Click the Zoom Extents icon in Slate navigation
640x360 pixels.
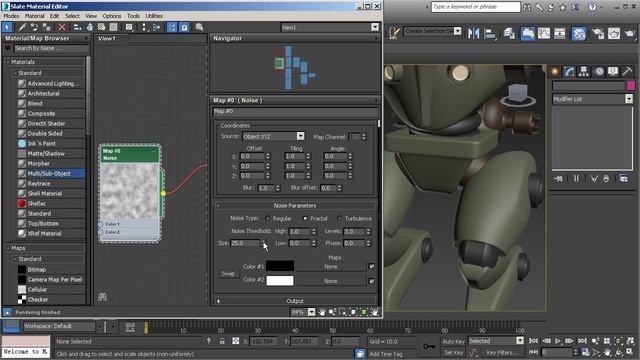[x=353, y=312]
